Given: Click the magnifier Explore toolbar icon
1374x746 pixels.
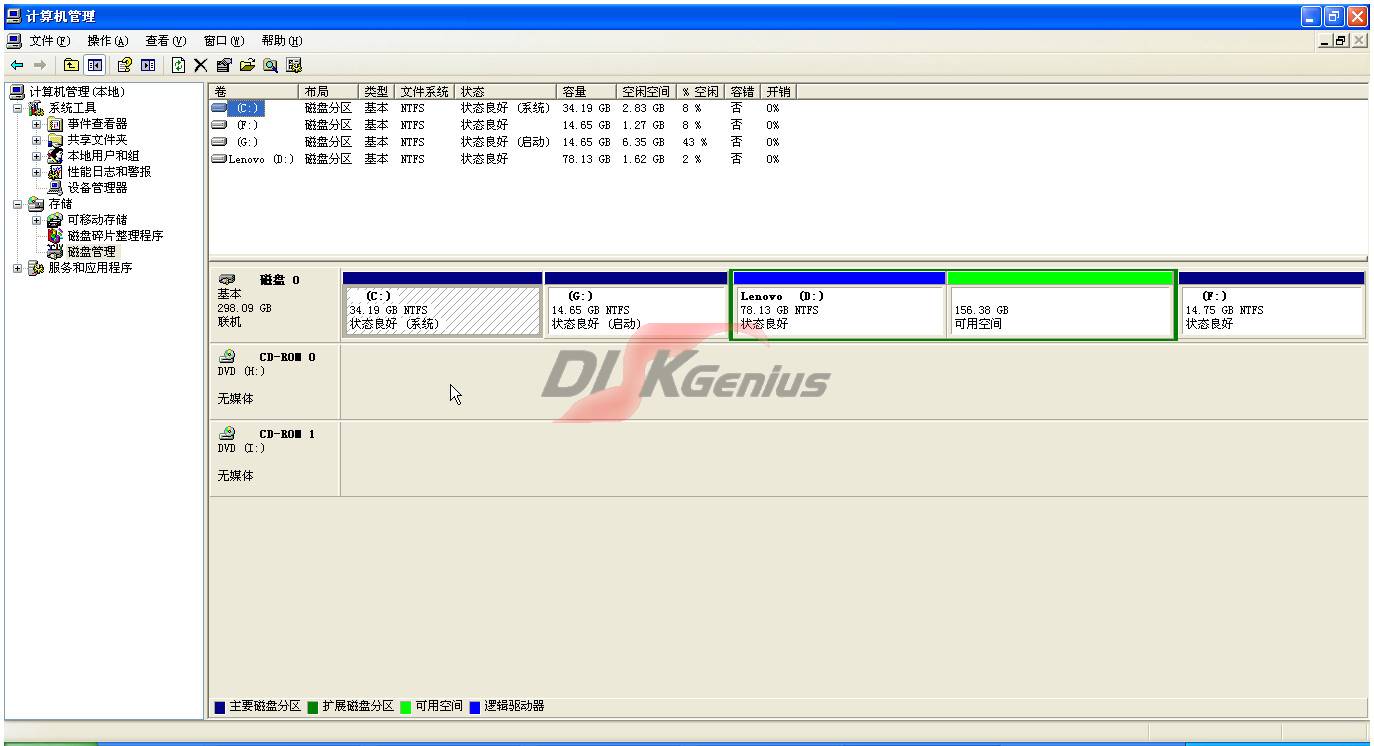Looking at the screenshot, I should pos(270,65).
